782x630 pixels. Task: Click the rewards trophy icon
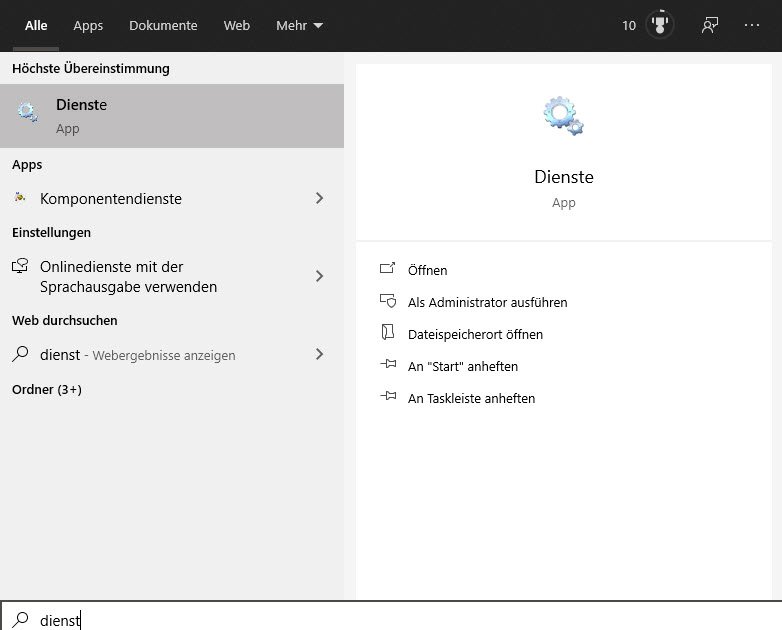coord(659,25)
